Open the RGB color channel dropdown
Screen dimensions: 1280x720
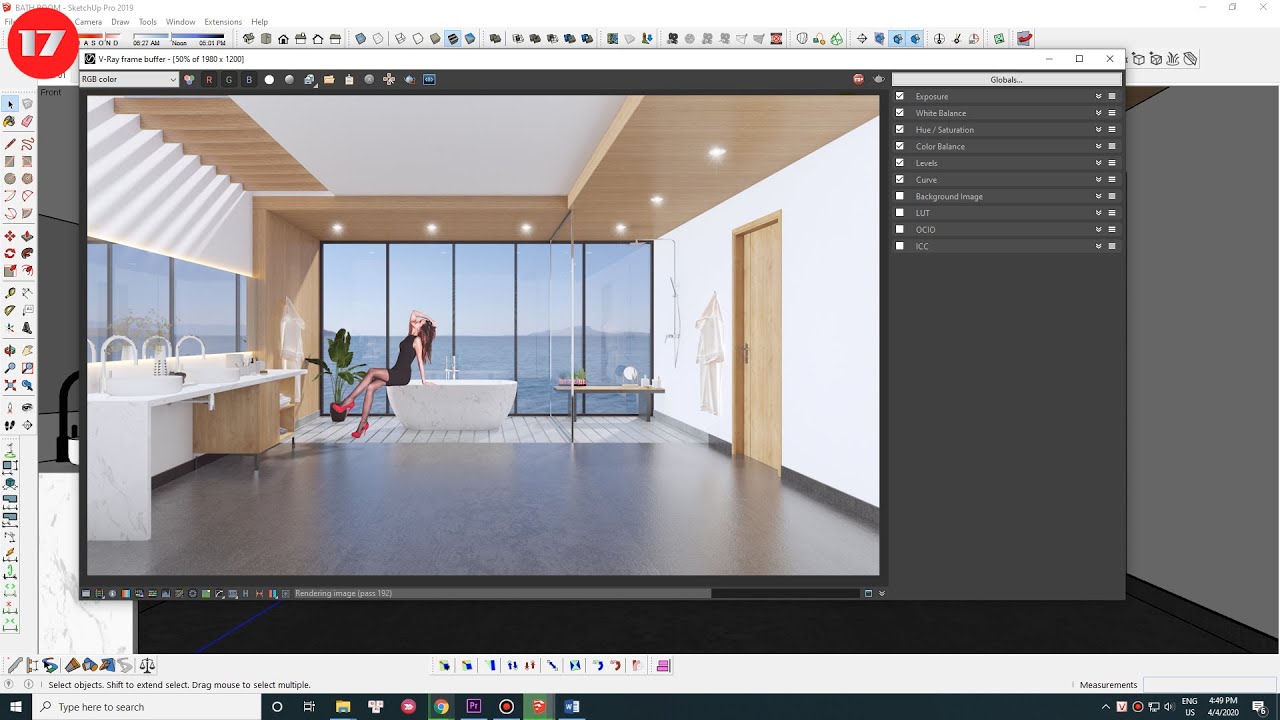pos(129,79)
